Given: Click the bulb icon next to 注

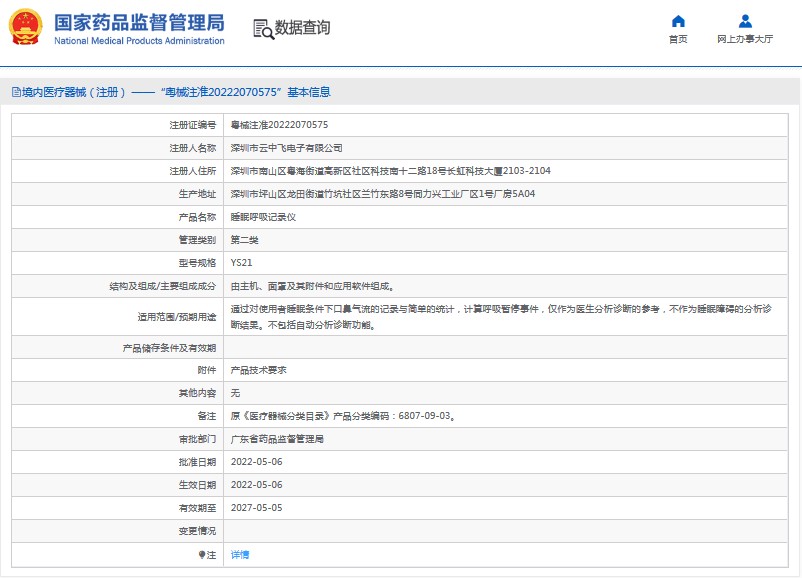Looking at the screenshot, I should click(202, 554).
